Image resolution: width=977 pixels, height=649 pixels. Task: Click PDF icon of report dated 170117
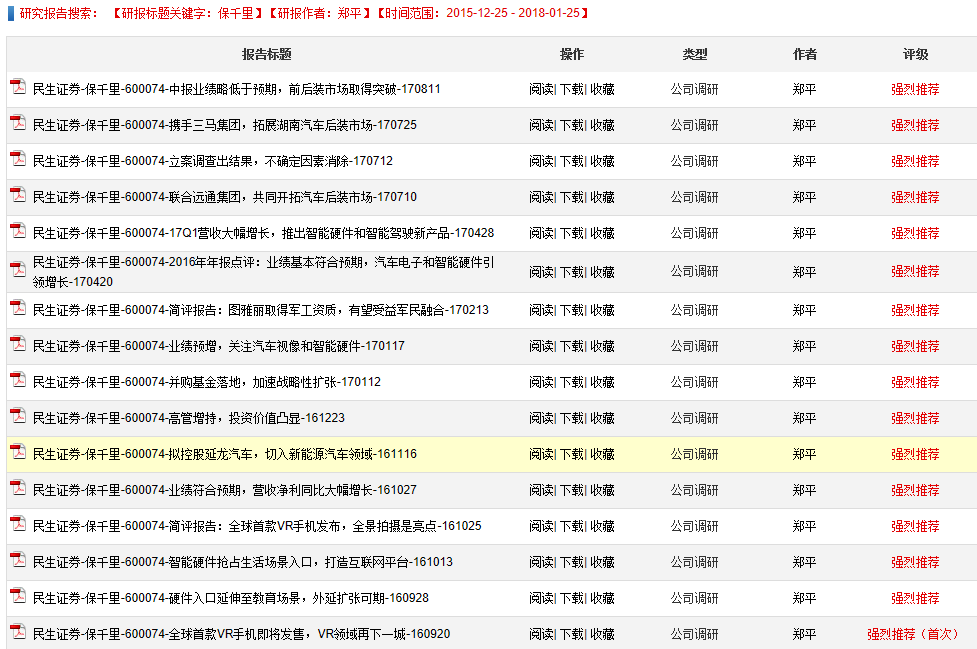(18, 344)
